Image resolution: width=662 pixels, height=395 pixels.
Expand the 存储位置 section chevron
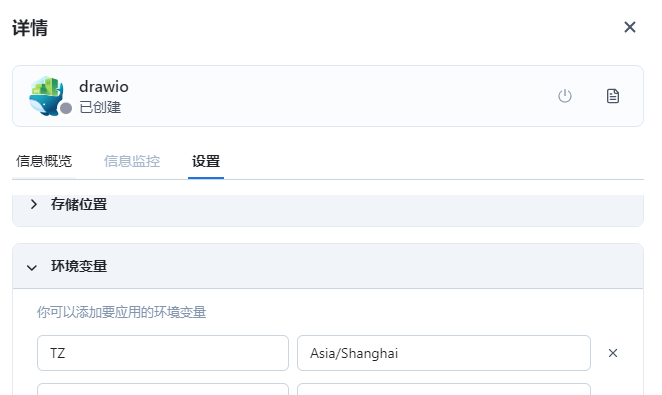34,205
